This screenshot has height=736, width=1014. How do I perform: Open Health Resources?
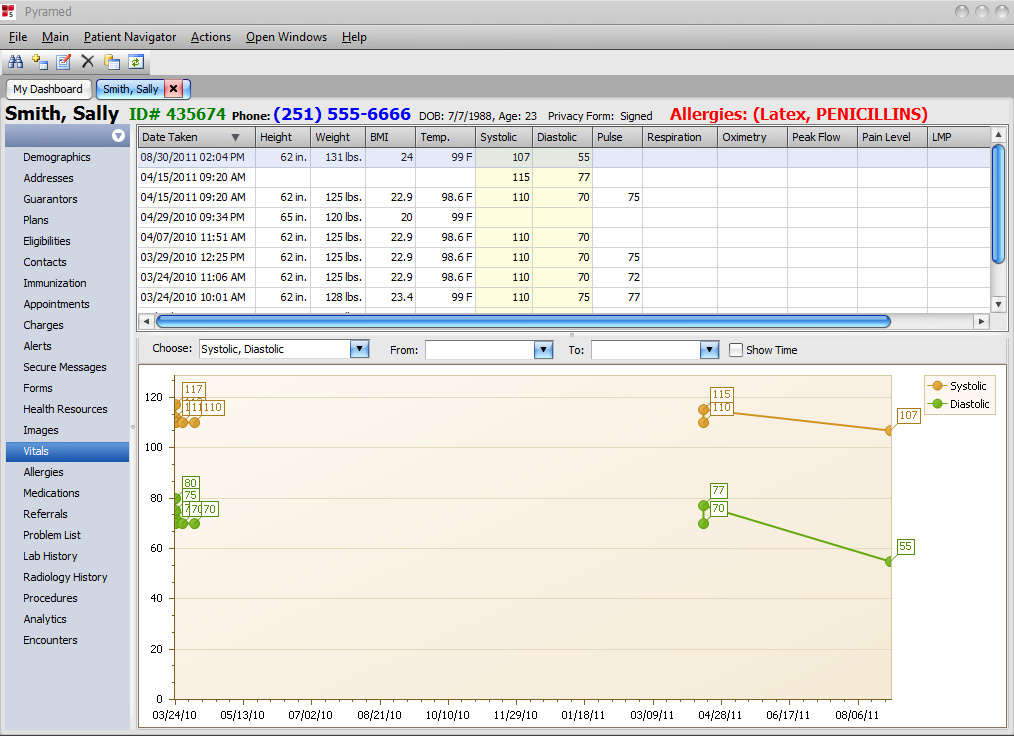point(65,409)
